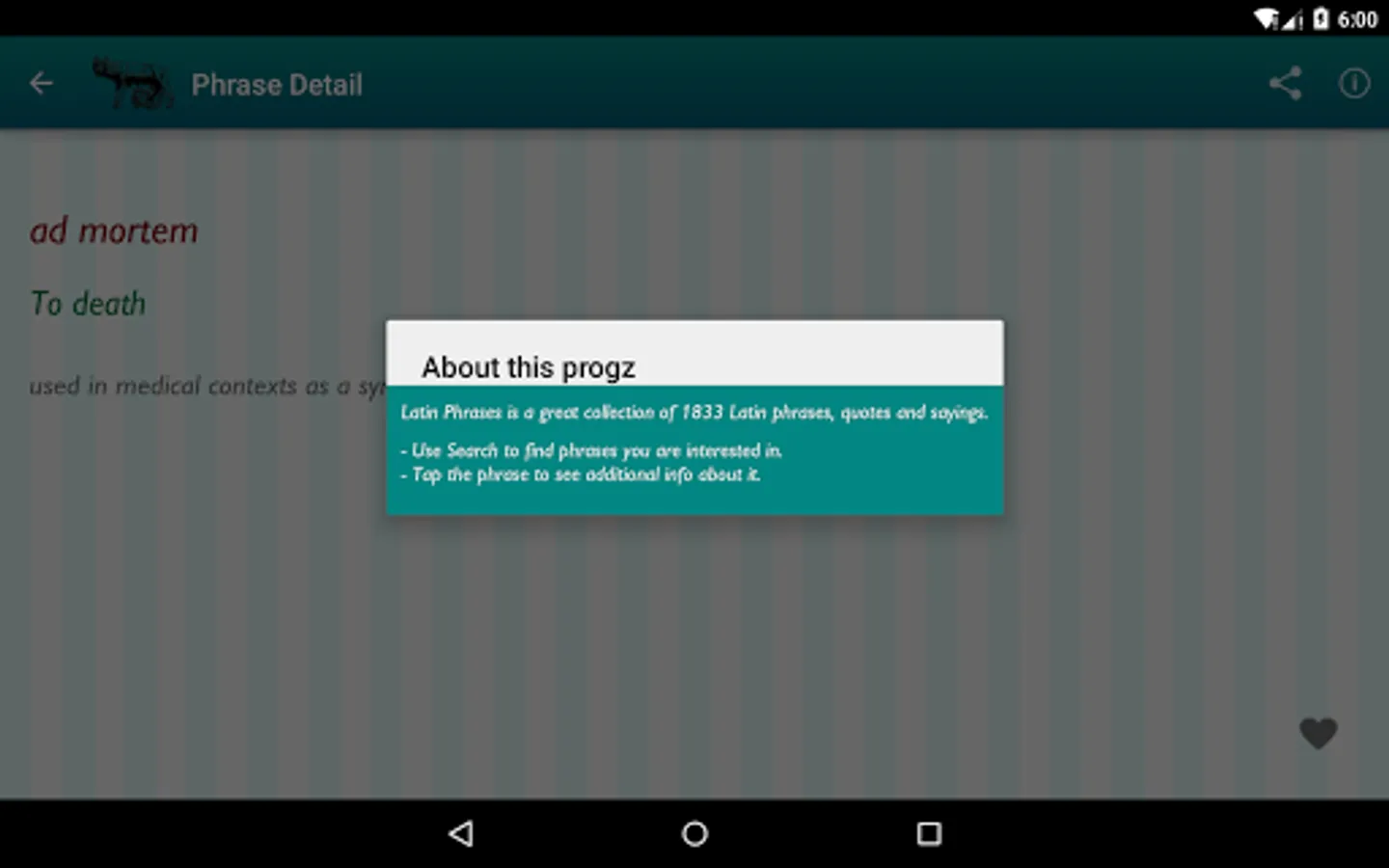Open the info icon in toolbar
This screenshot has width=1389, height=868.
(x=1354, y=84)
